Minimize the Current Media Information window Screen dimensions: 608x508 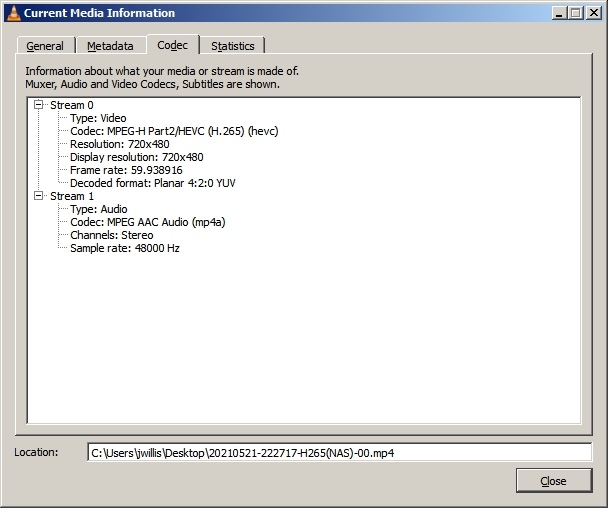(x=559, y=13)
